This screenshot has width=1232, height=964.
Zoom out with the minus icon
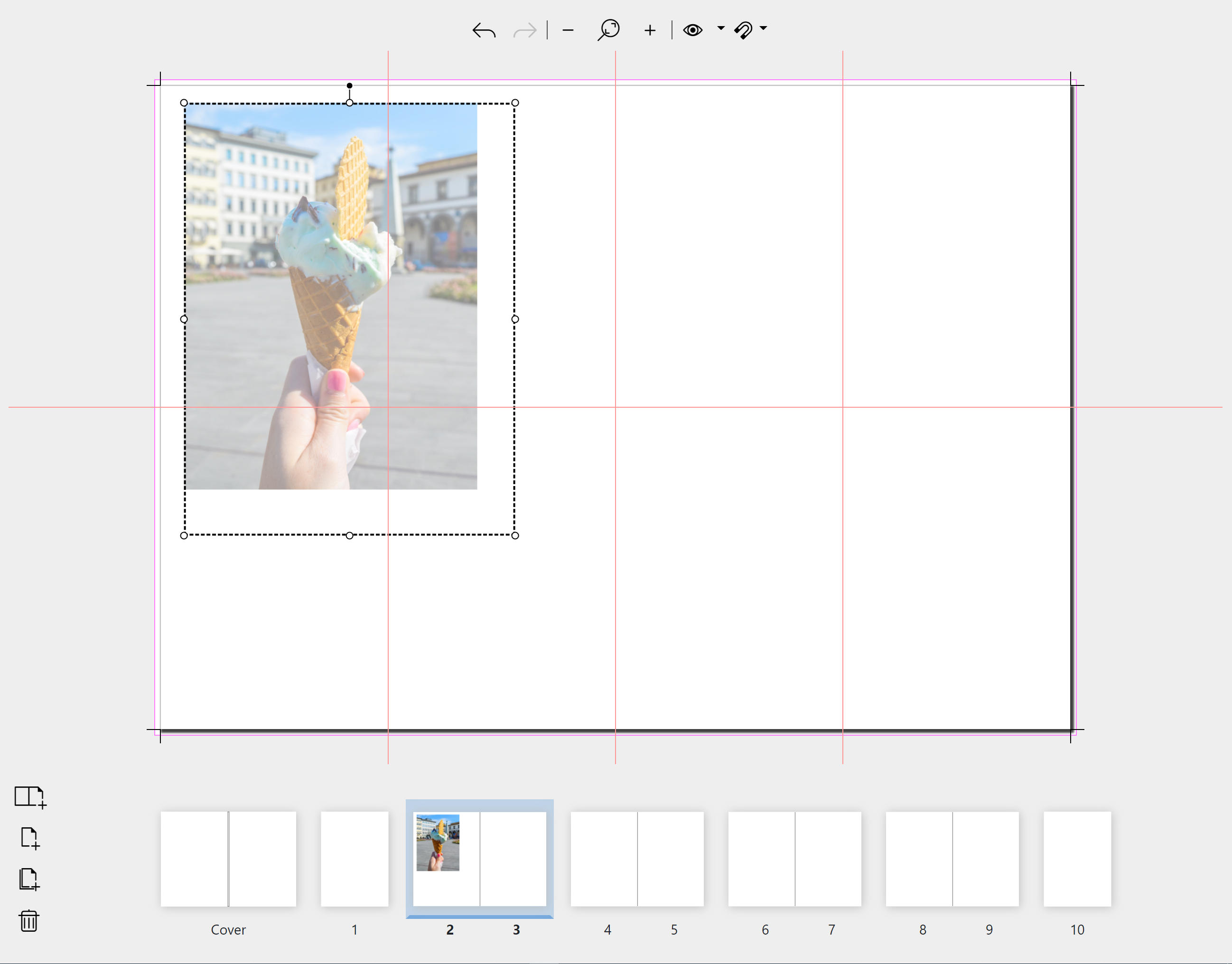pos(568,30)
